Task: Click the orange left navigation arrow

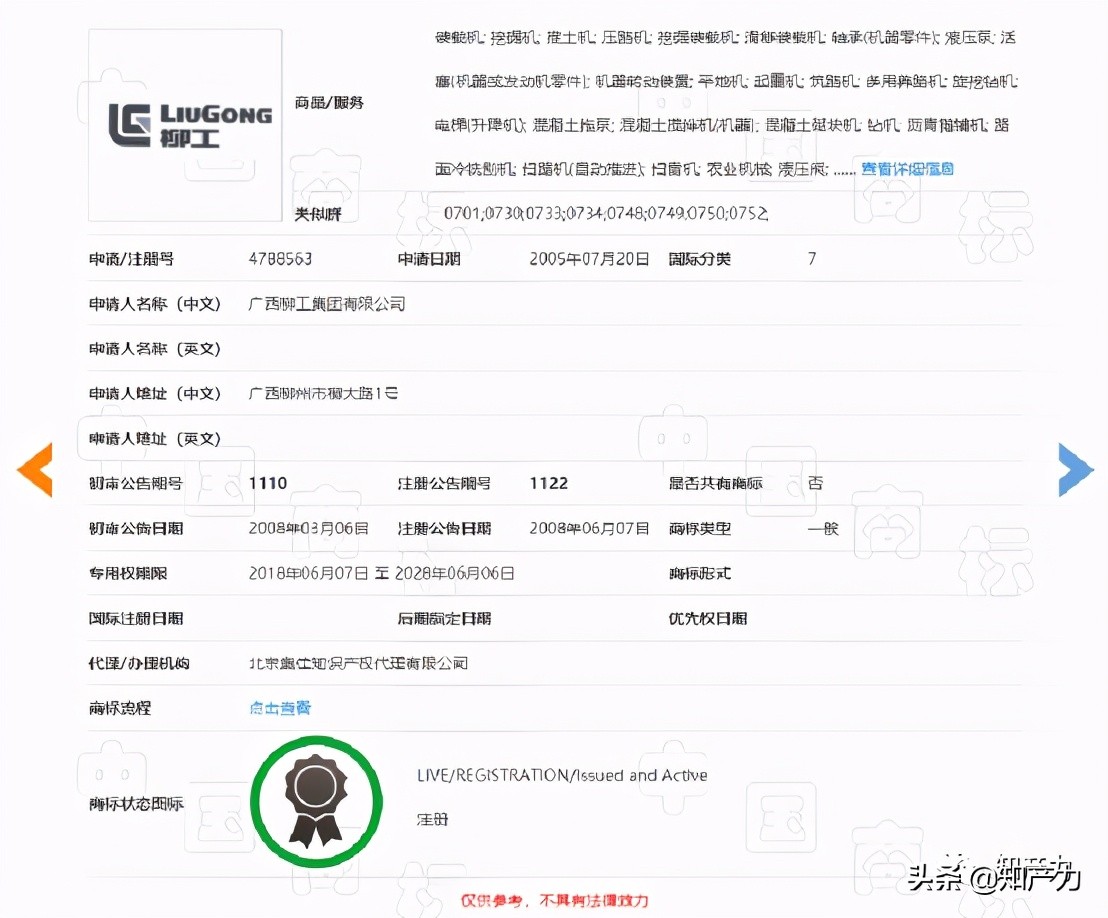Action: [x=36, y=469]
